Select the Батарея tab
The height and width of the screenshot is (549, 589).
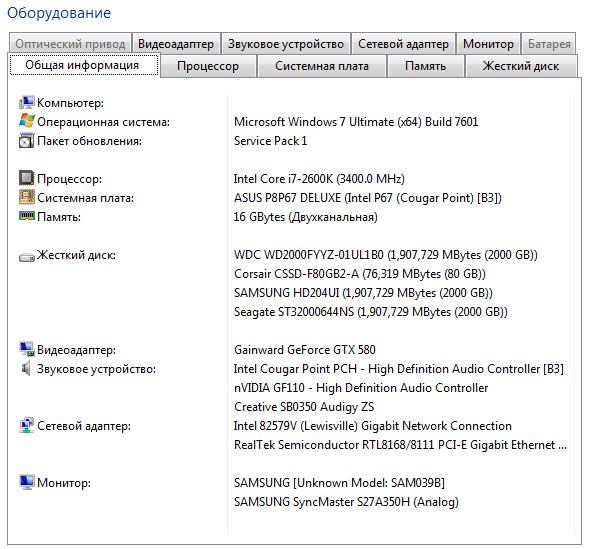[549, 44]
